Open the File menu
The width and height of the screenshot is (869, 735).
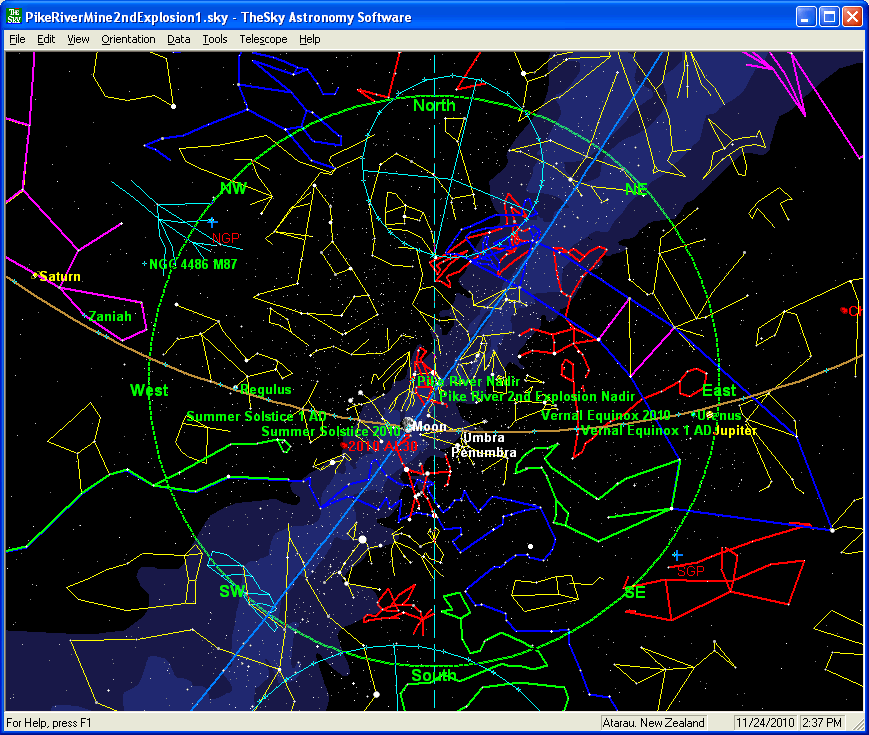pyautogui.click(x=17, y=39)
